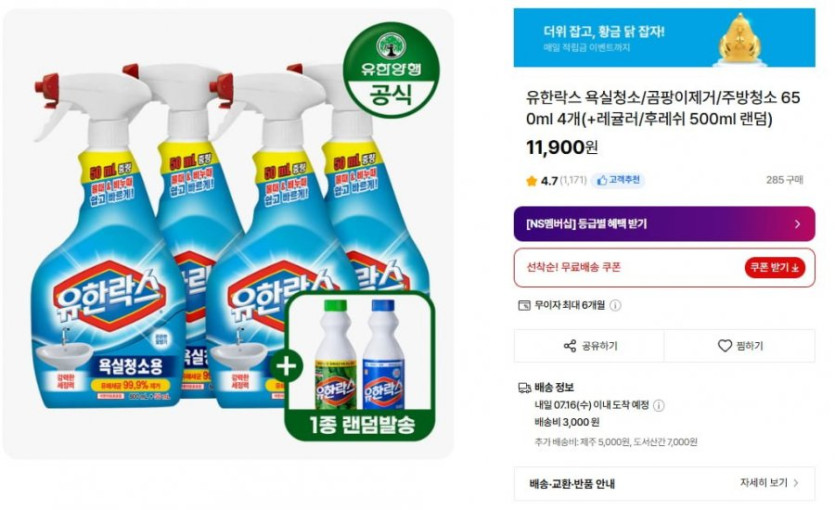Click the 선착순! 무료배송 쿠폰 banner text
The image size is (835, 510).
click(574, 267)
